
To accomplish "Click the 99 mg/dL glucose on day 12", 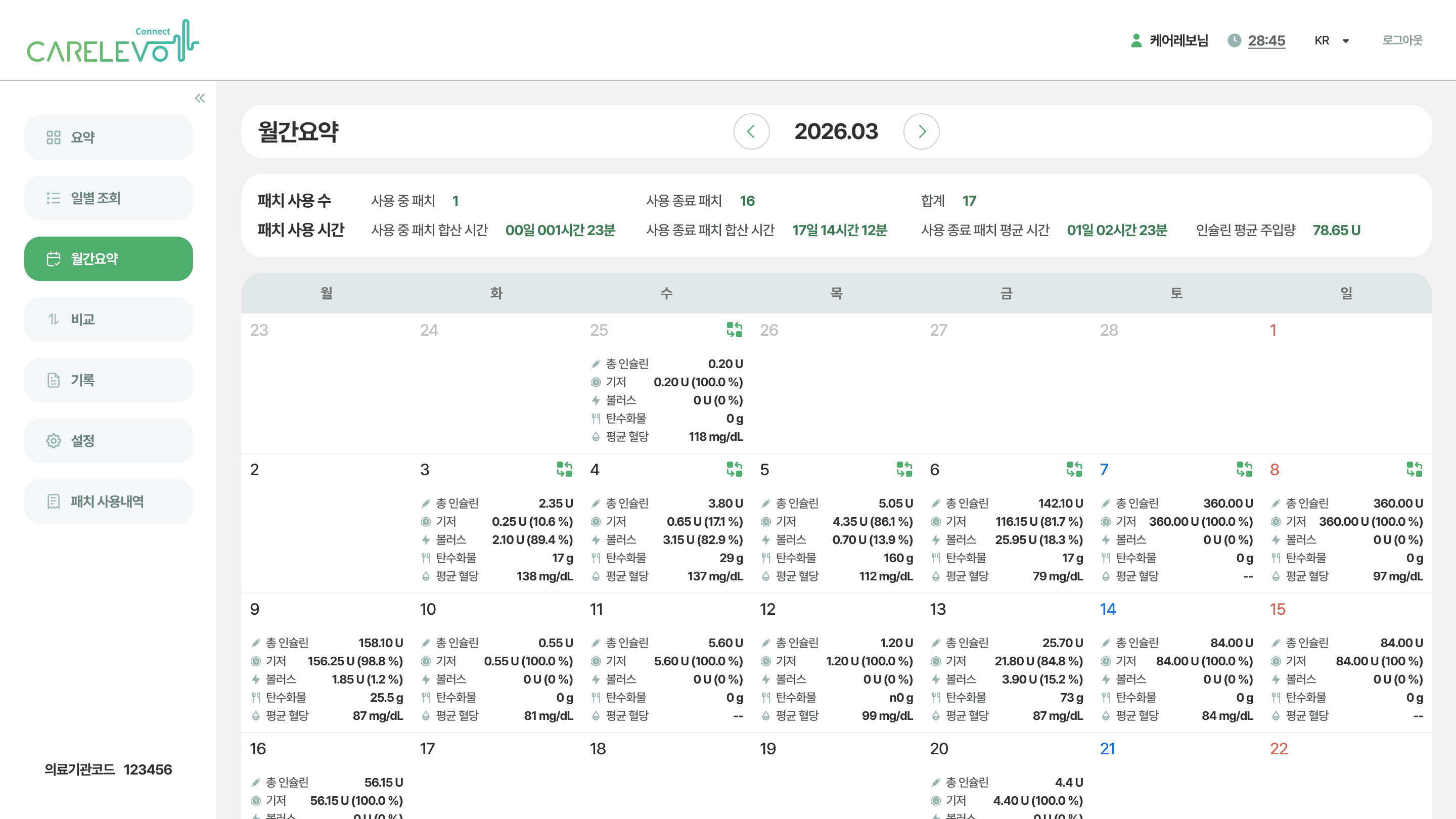I will tap(887, 716).
